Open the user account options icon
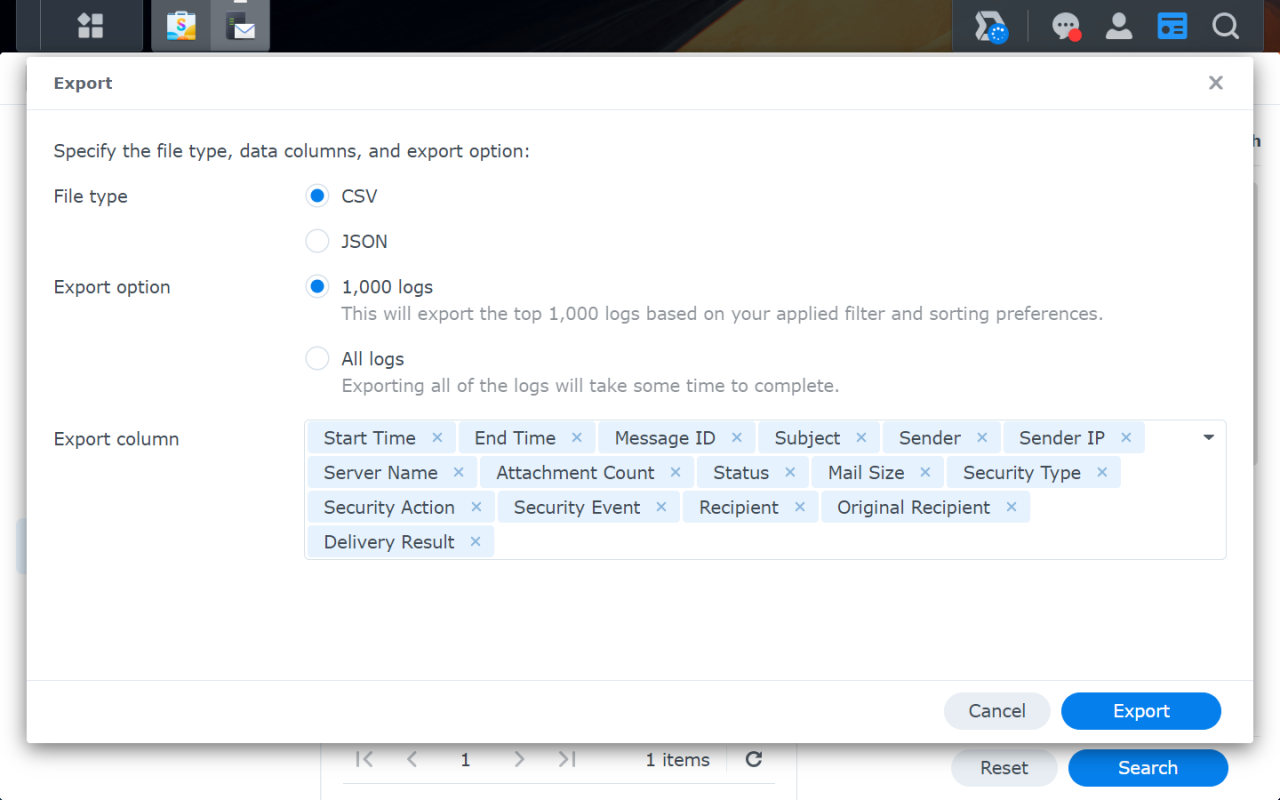Image resolution: width=1280 pixels, height=800 pixels. click(1119, 26)
